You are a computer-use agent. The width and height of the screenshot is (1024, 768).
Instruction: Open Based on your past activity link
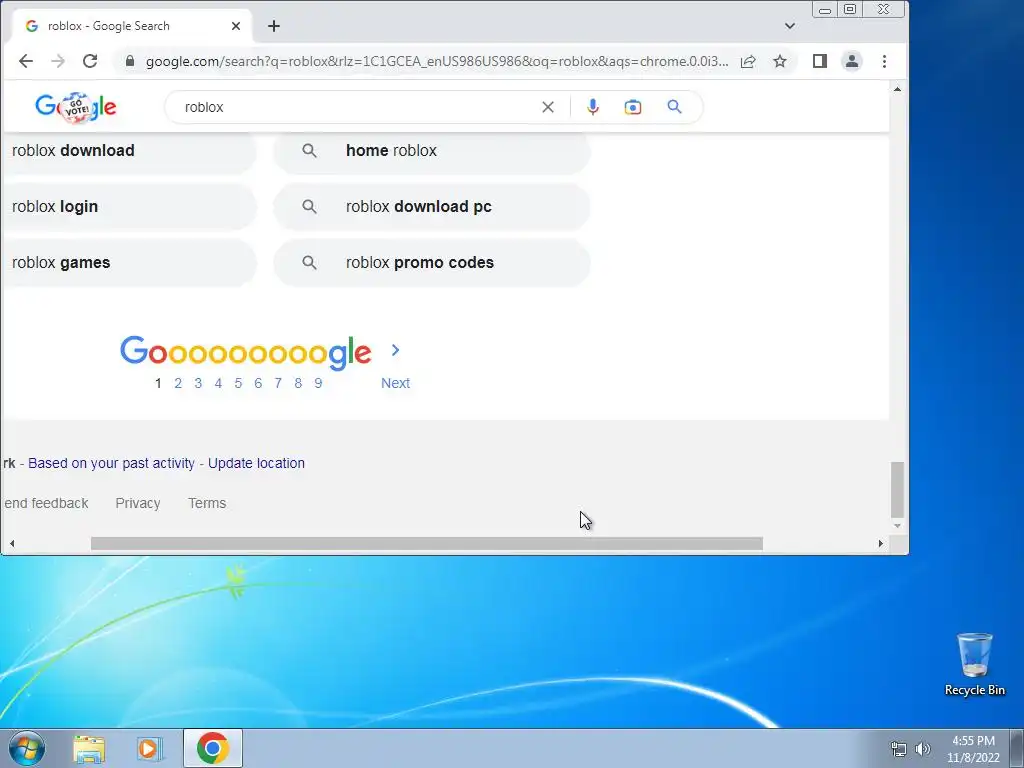[x=111, y=463]
